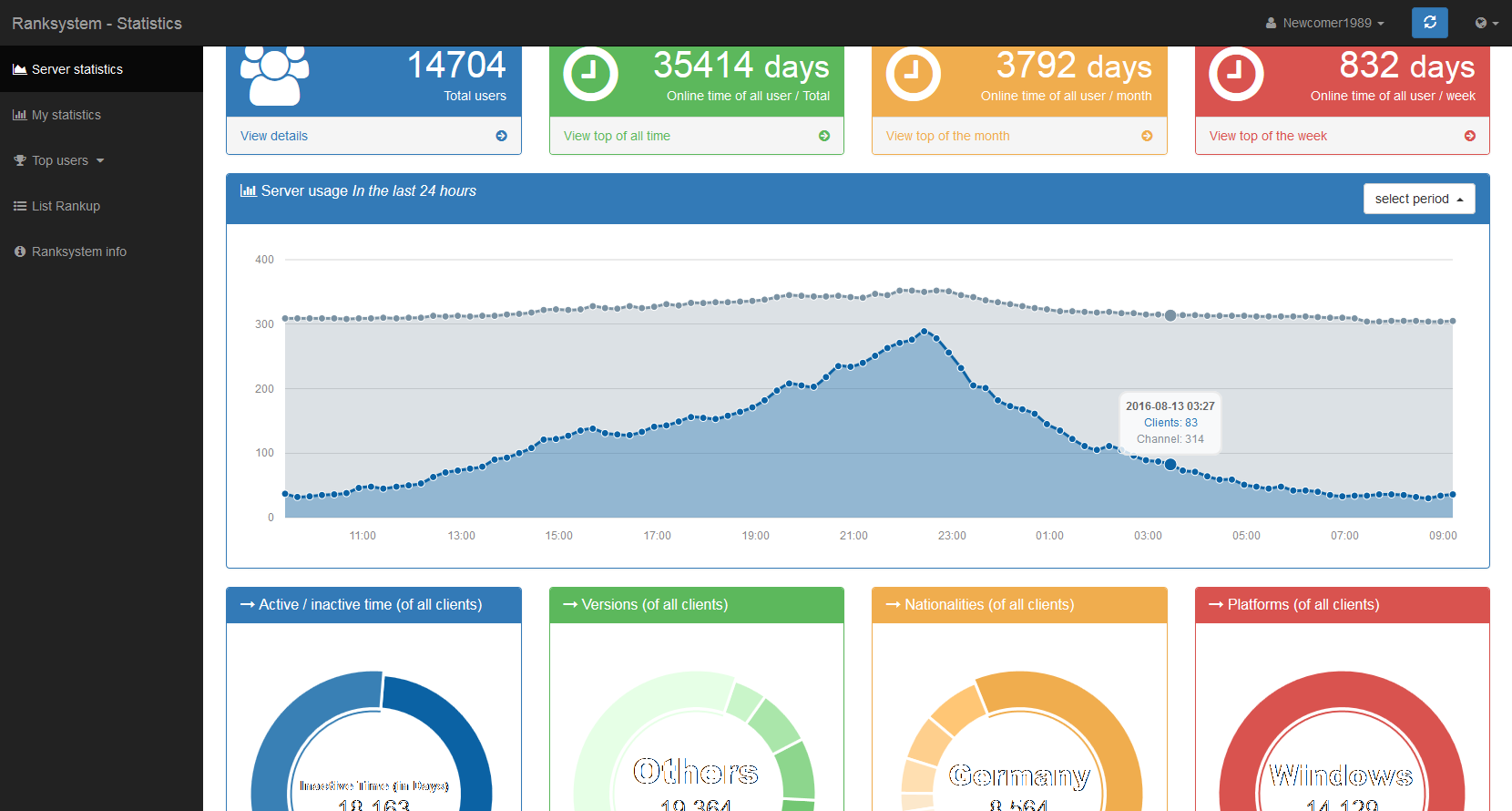
Task: Open the Newcomer1989 user menu
Action: pos(1325,23)
